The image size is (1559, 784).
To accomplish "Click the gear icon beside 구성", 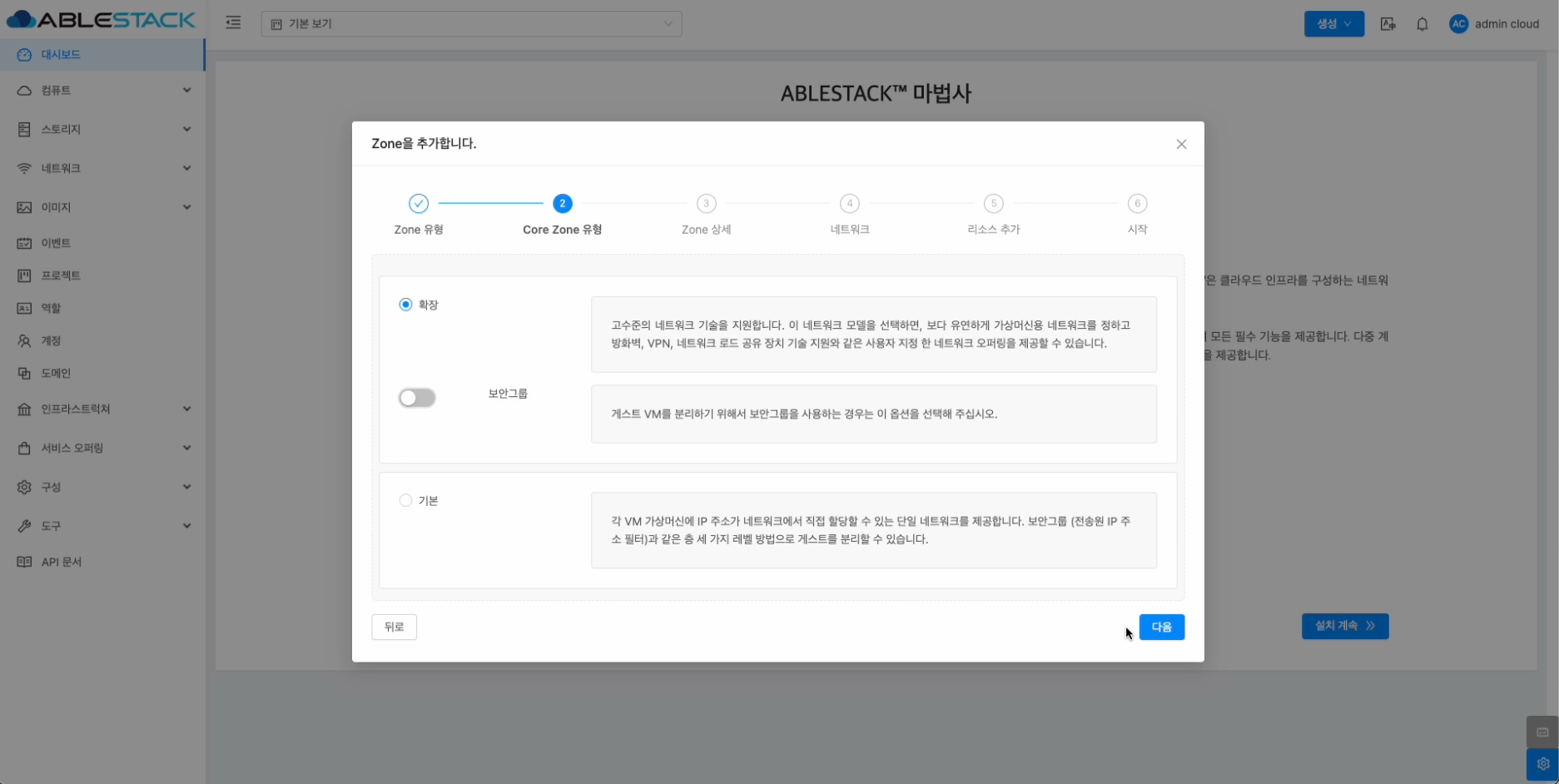I will pyautogui.click(x=24, y=488).
